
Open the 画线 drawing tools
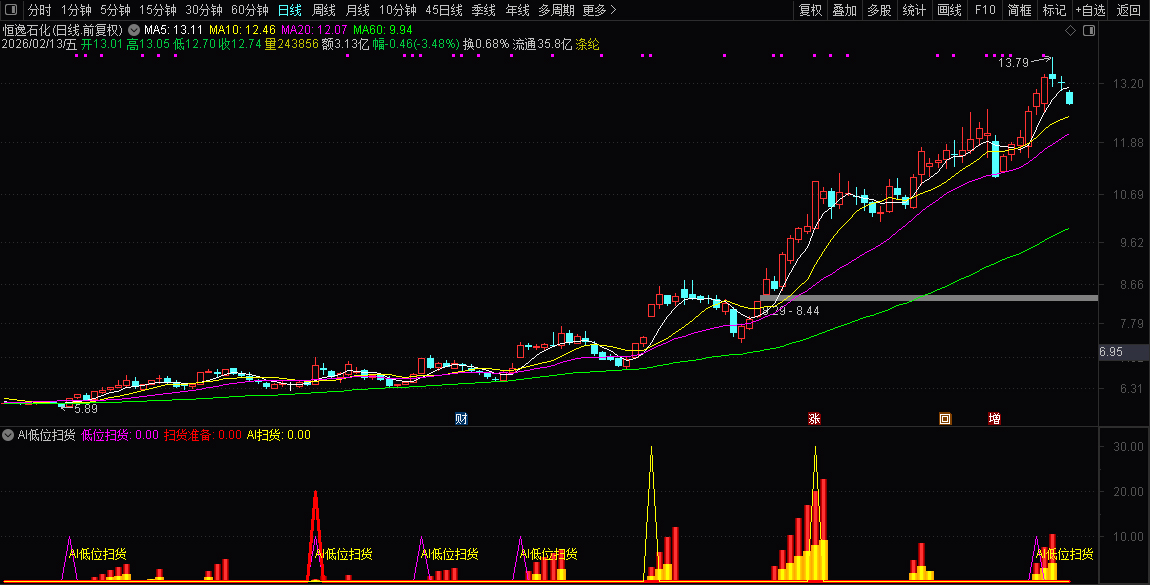[949, 10]
